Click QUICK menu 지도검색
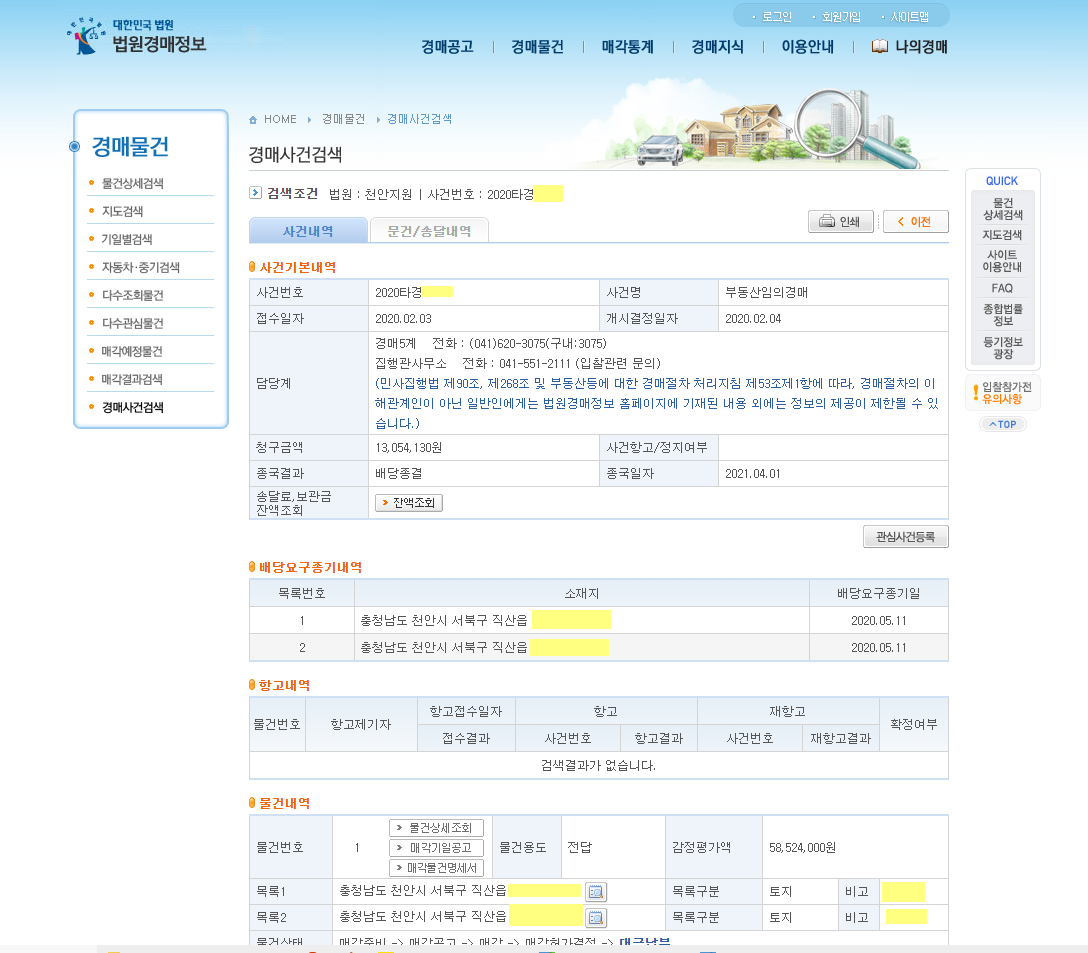Screen dimensions: 1088x953 1002,235
